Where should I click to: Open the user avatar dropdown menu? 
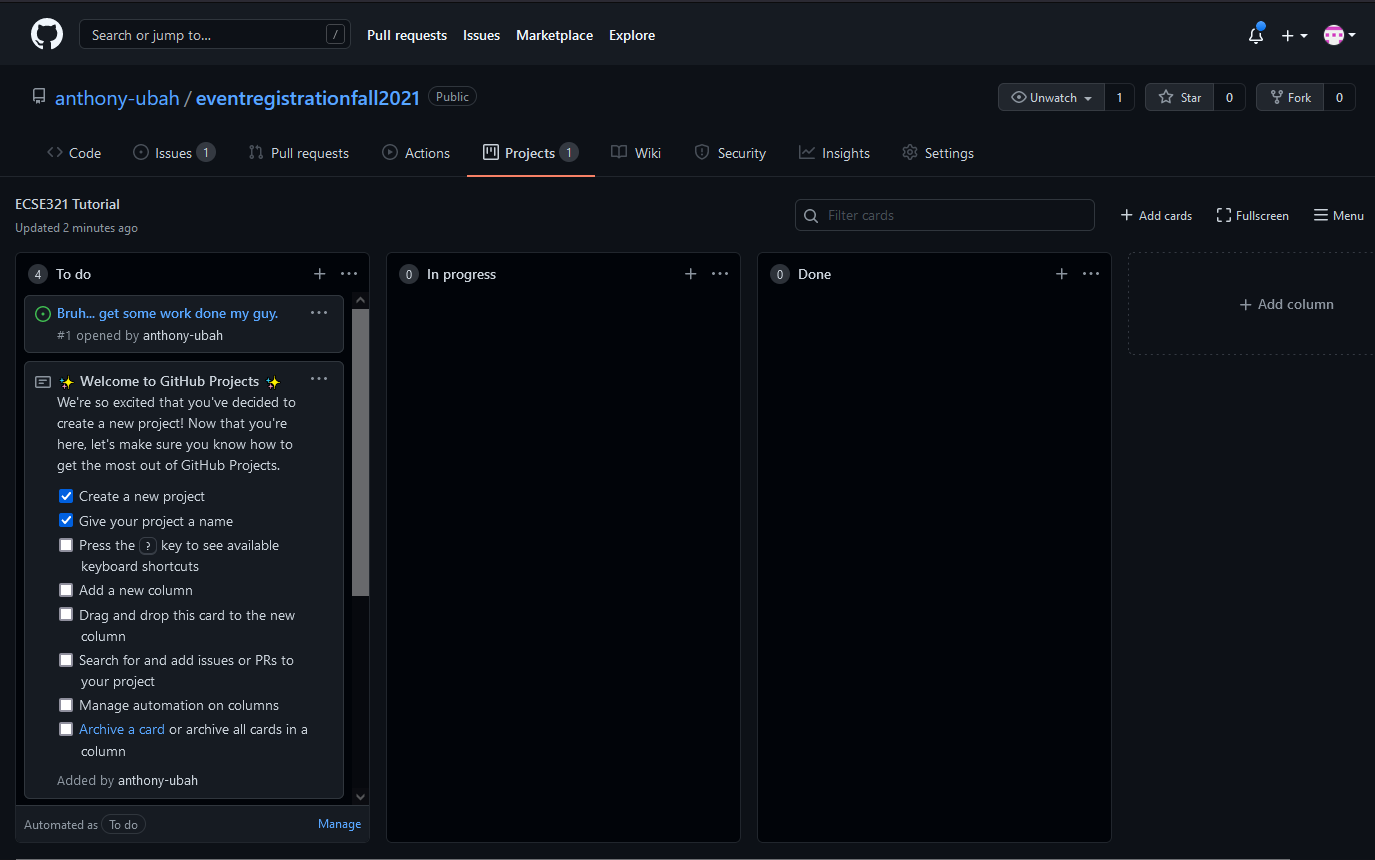point(1339,35)
